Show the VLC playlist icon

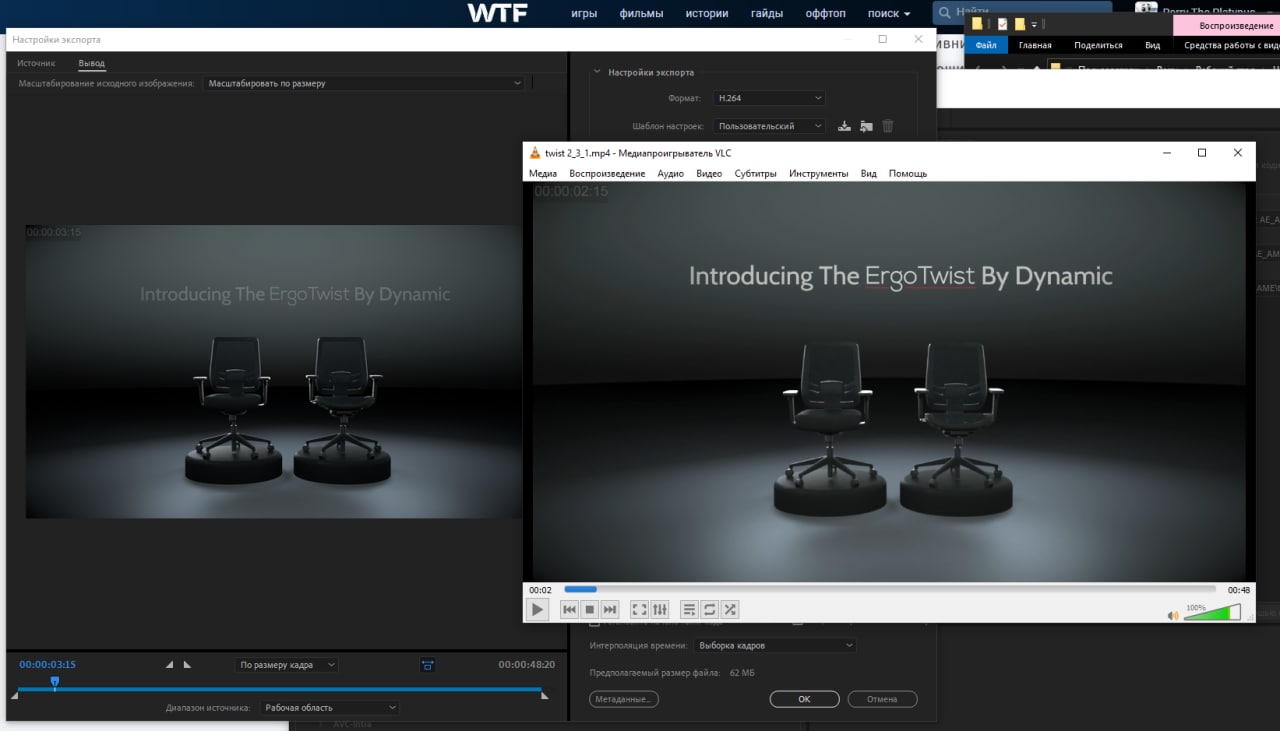[689, 609]
